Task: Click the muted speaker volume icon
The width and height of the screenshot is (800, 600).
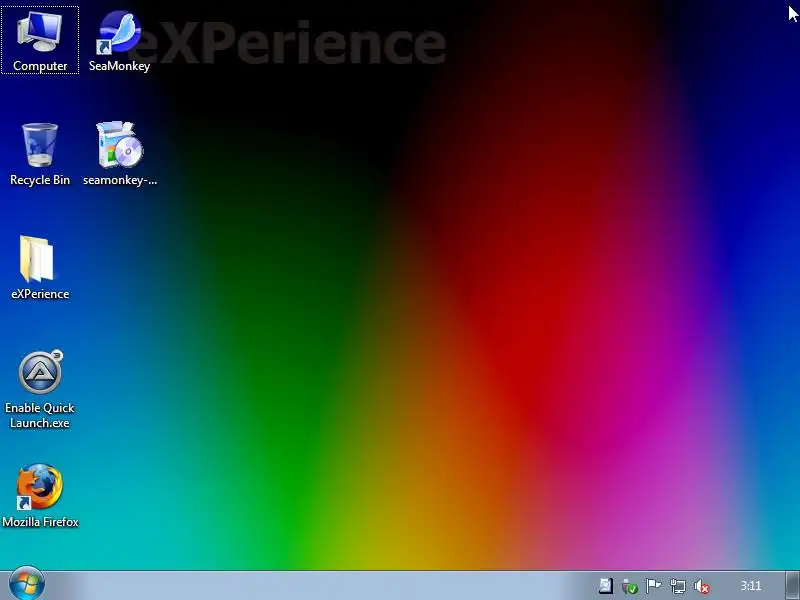Action: pos(702,586)
